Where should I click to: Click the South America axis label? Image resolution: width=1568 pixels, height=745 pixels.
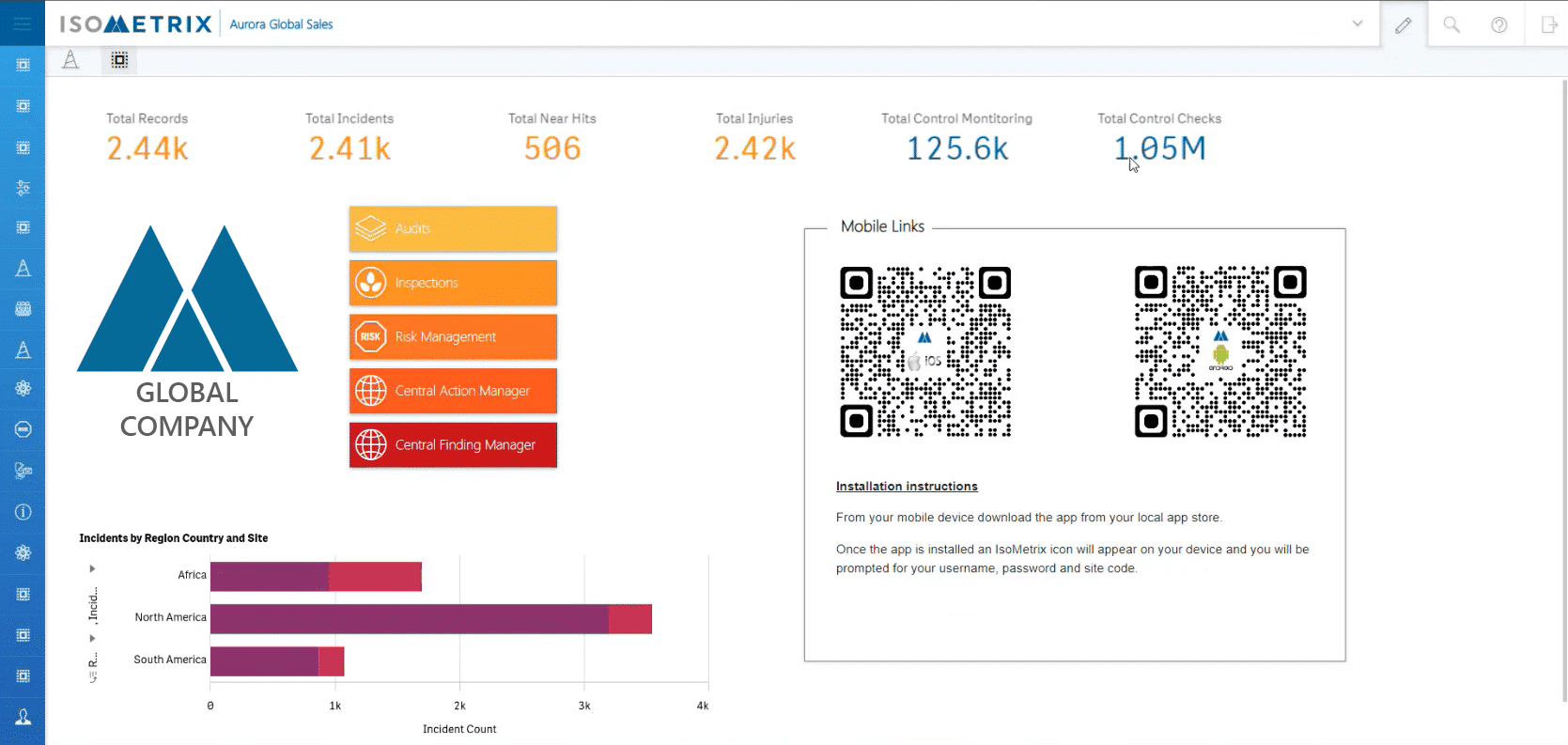click(170, 660)
